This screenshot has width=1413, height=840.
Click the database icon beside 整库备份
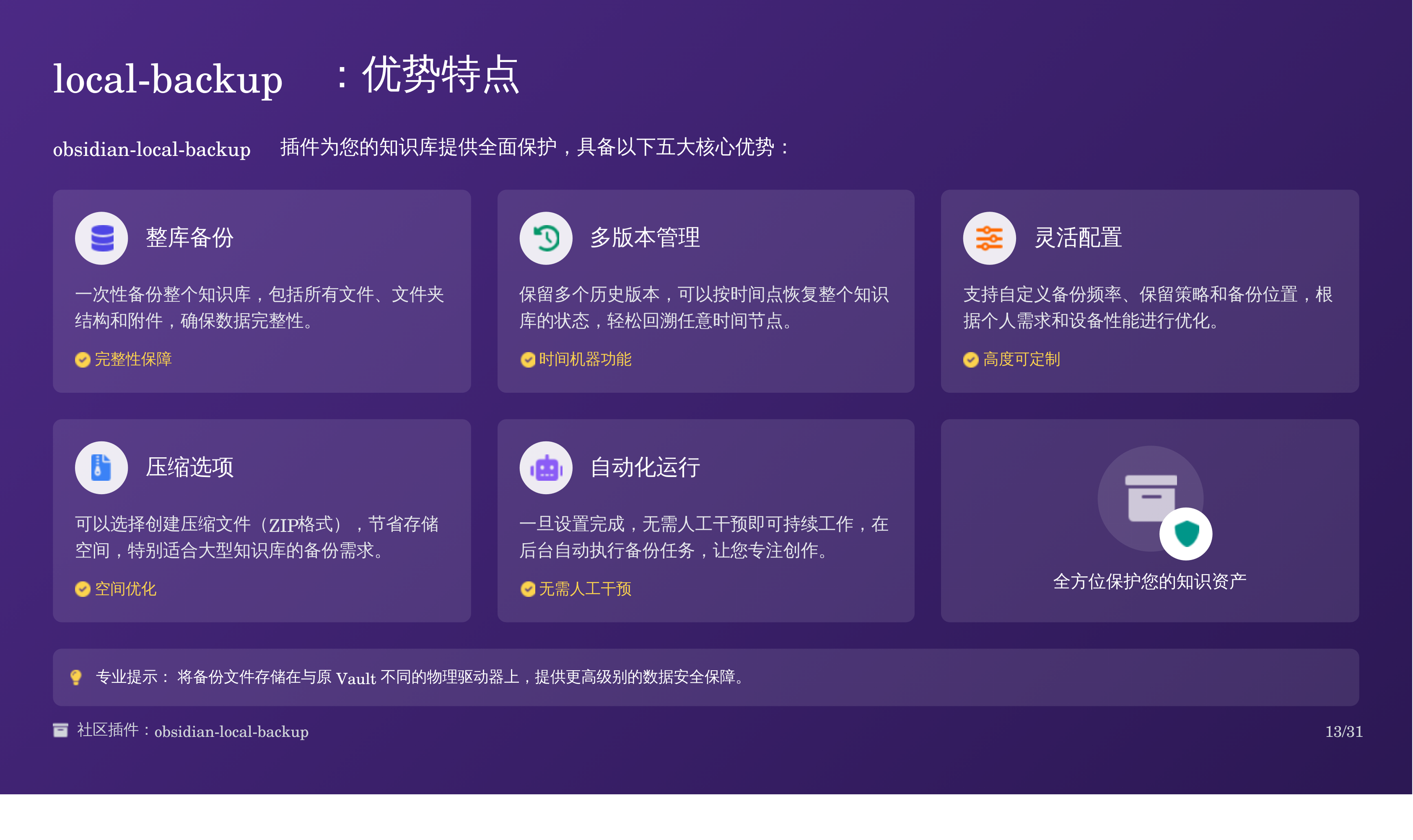coord(102,239)
